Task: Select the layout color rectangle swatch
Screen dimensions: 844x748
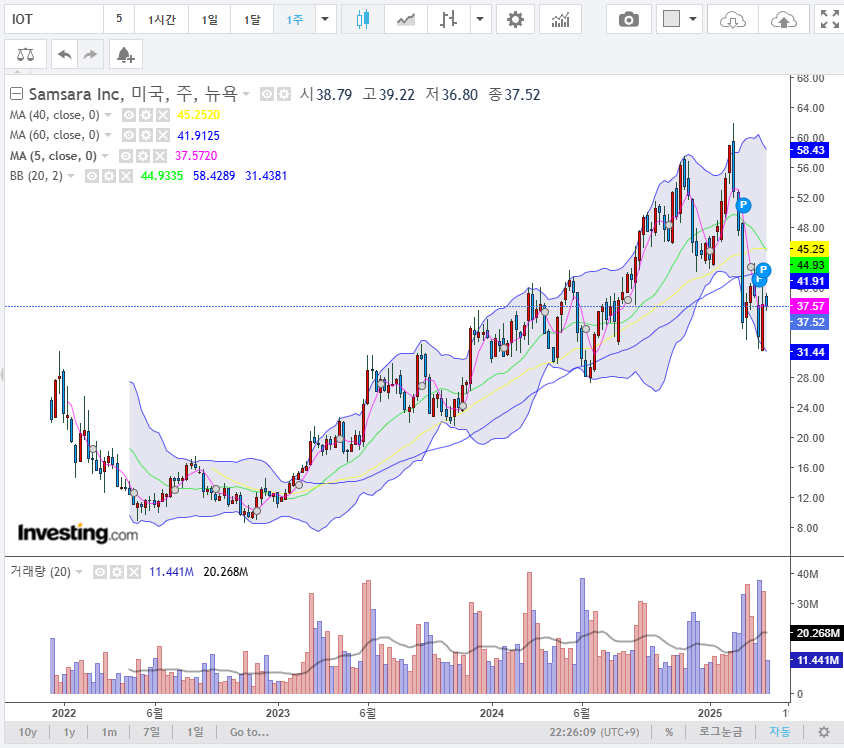Action: (671, 19)
